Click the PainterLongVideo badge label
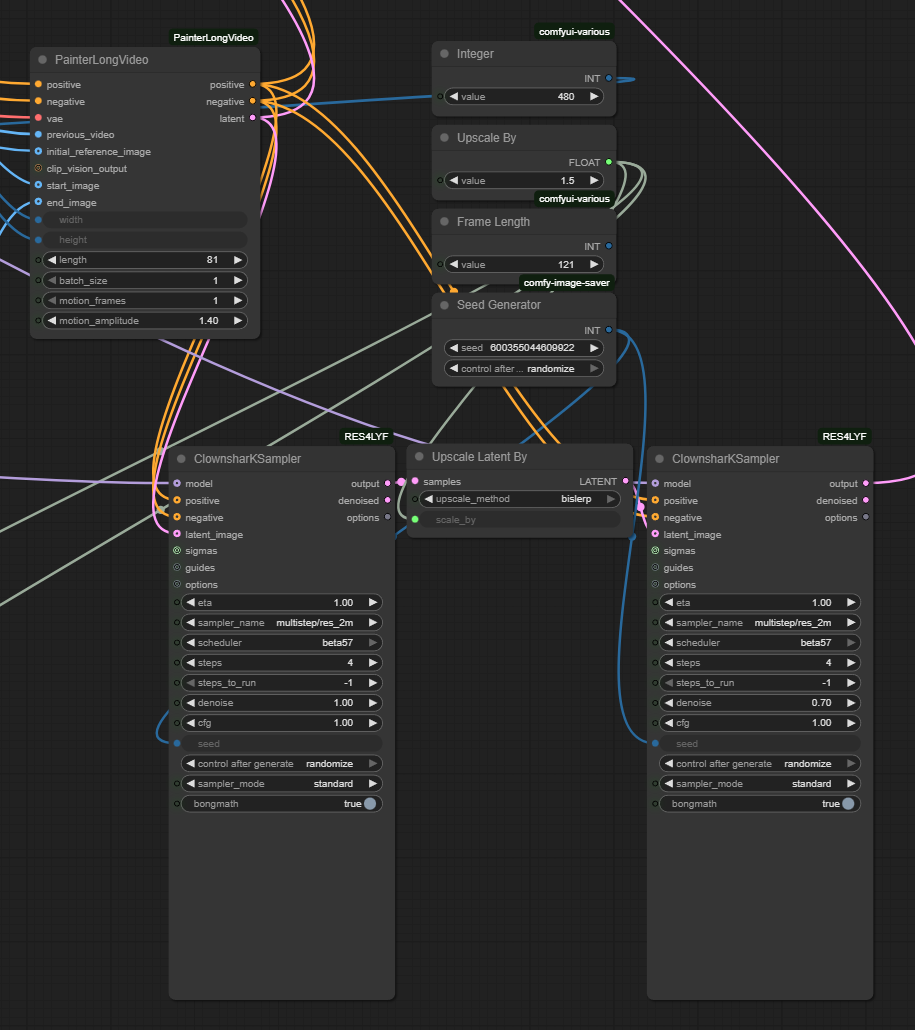 tap(213, 37)
